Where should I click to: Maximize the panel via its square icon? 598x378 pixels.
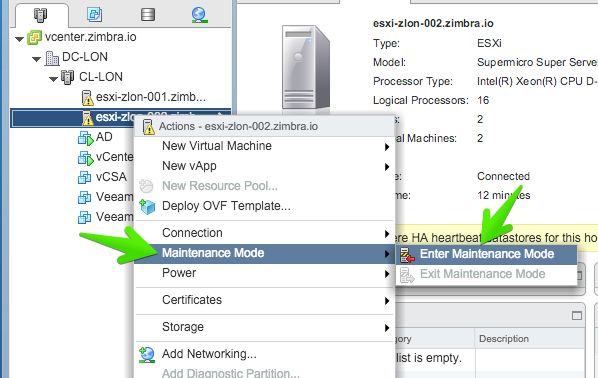tap(577, 316)
